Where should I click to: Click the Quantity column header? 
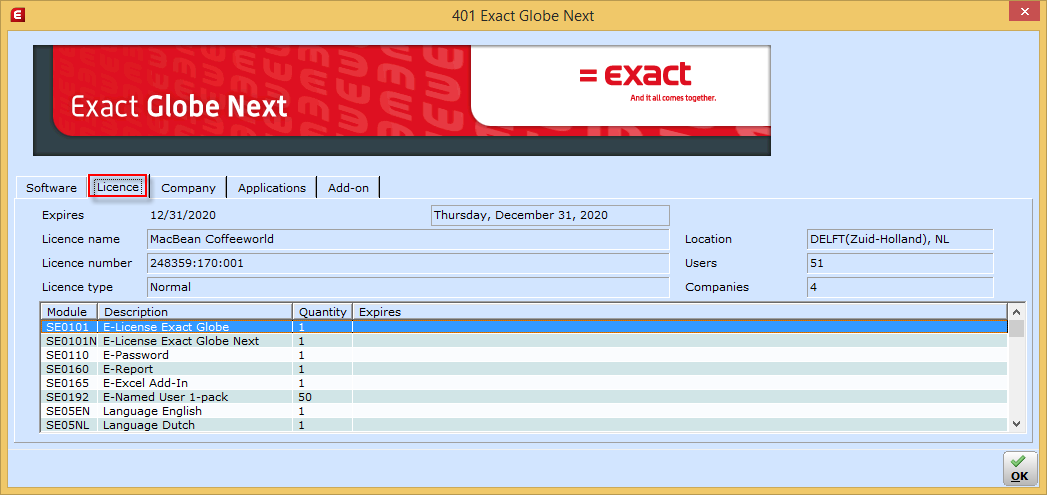tap(323, 312)
